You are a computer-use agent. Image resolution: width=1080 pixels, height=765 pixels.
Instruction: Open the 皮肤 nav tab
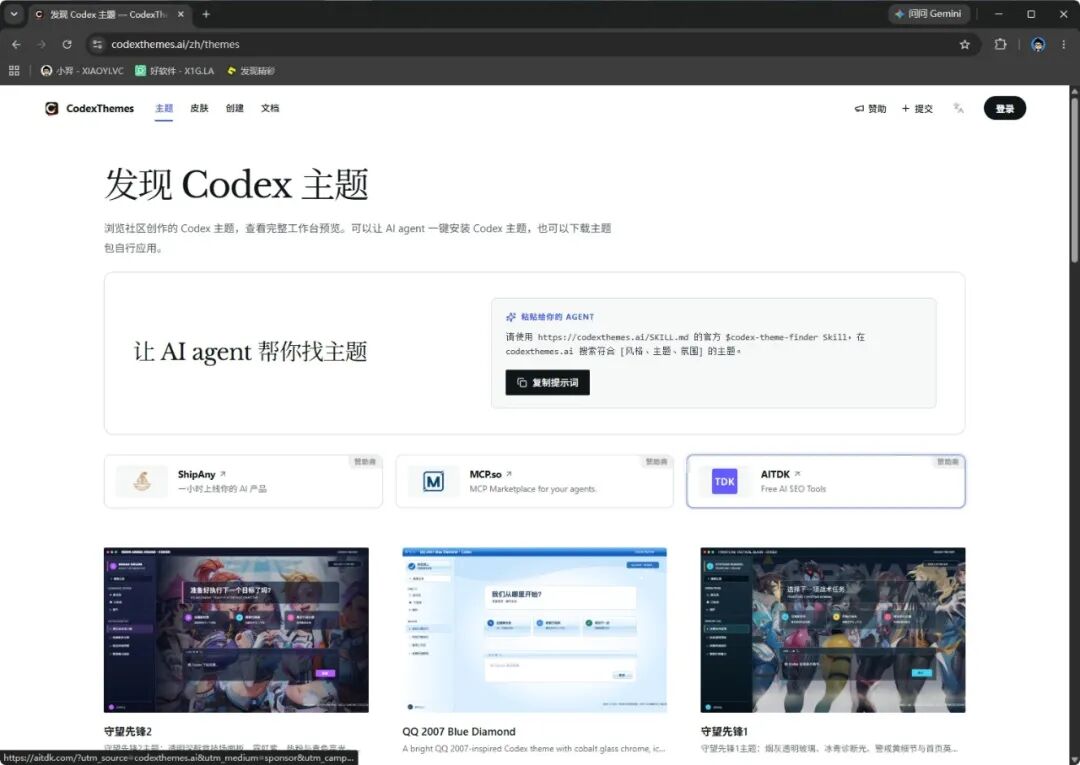[x=199, y=108]
